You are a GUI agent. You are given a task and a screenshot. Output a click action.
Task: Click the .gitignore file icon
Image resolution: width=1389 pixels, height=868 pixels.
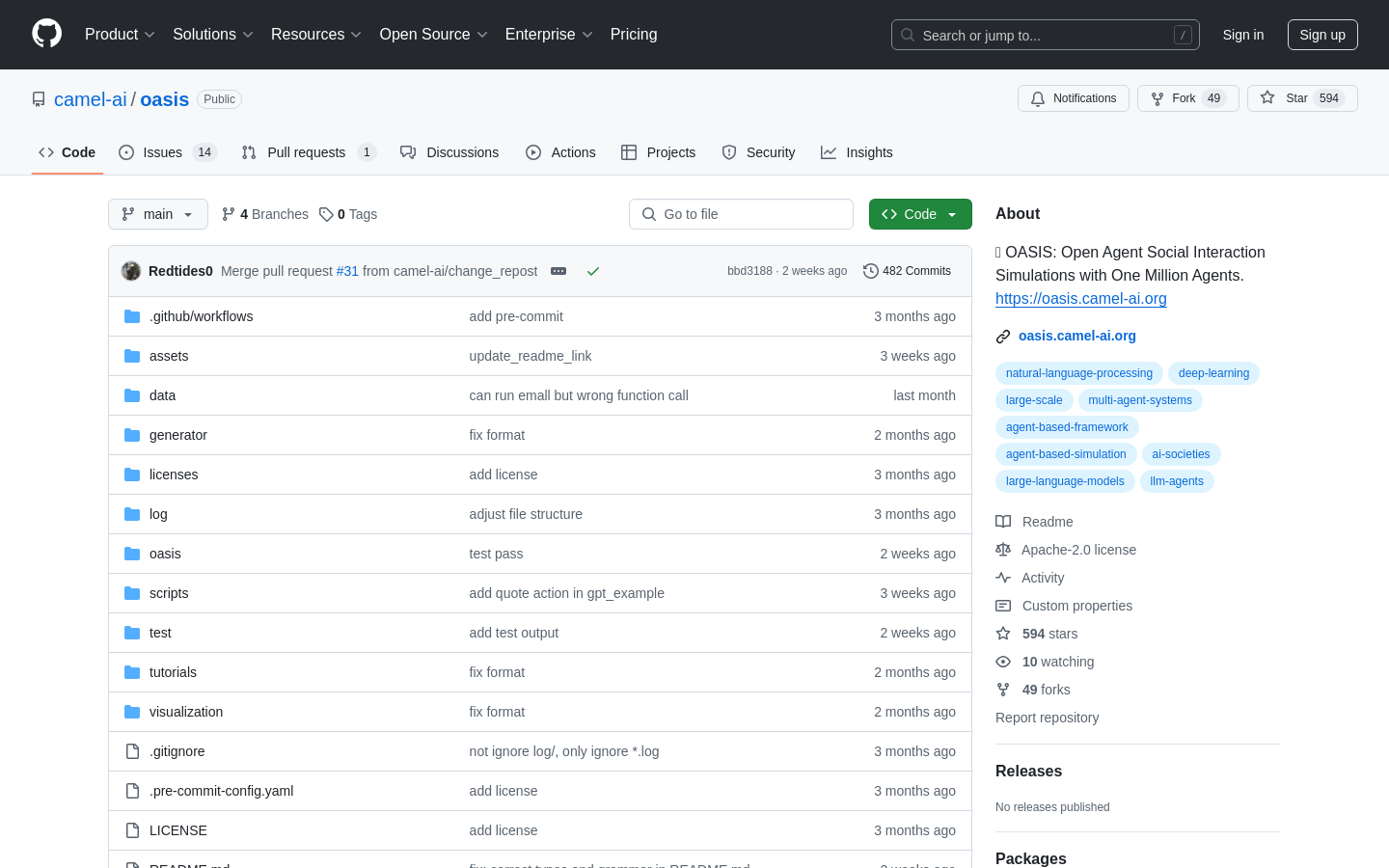click(132, 751)
